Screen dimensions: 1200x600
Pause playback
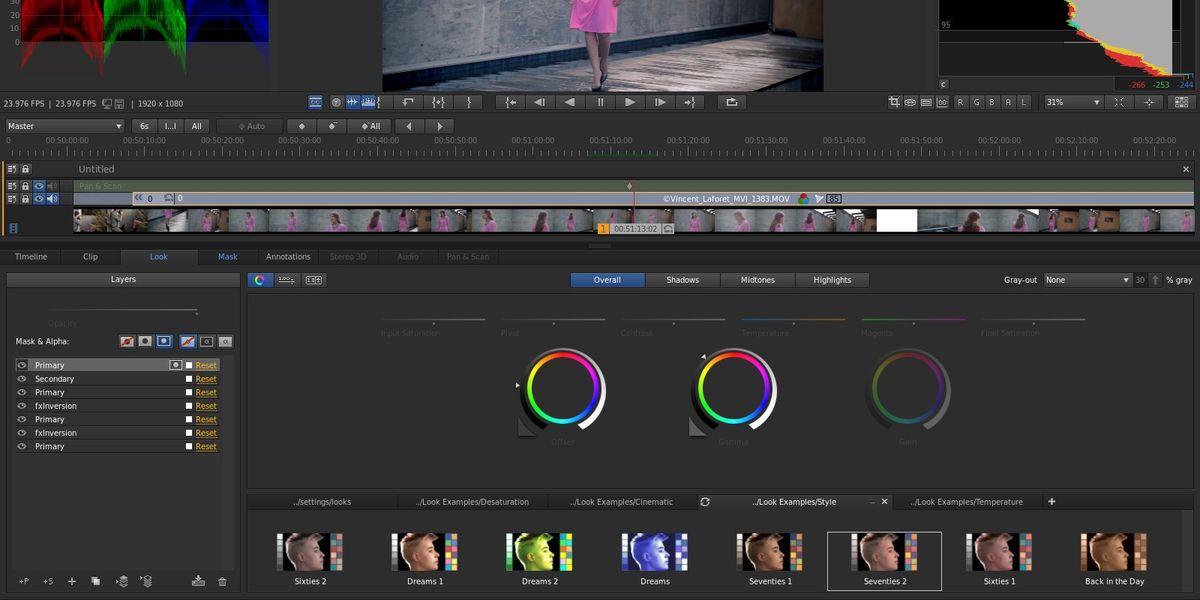click(x=600, y=102)
